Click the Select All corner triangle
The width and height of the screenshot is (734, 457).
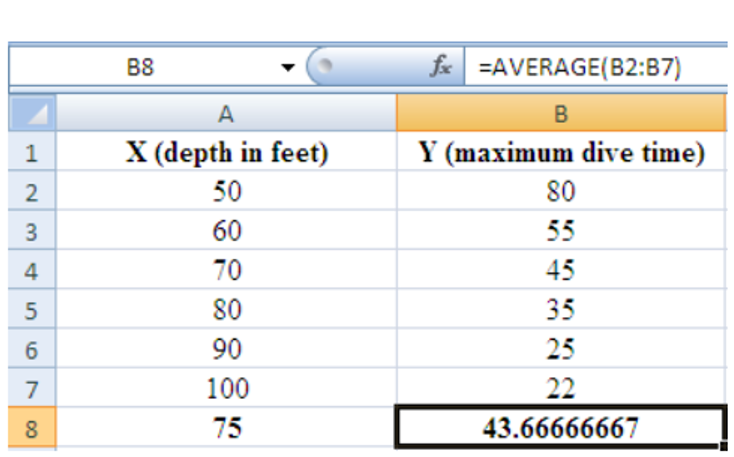[32, 115]
